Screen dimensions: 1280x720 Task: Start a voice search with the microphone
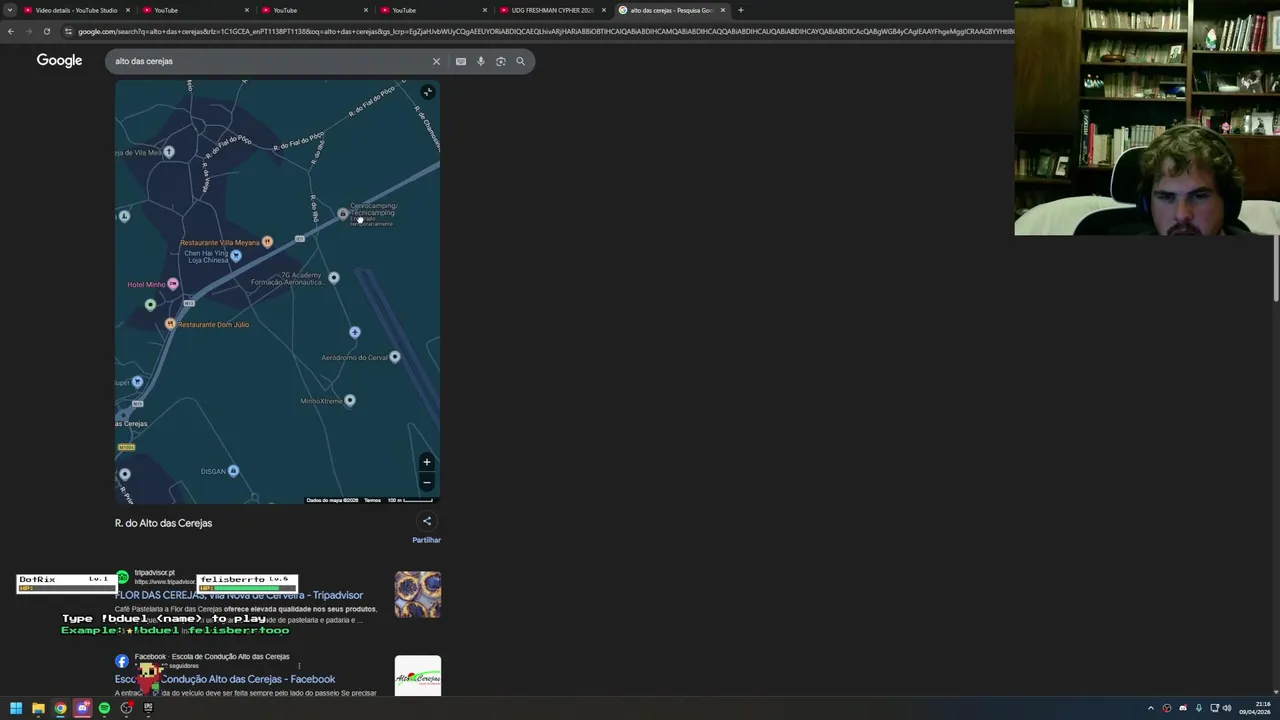(x=481, y=61)
